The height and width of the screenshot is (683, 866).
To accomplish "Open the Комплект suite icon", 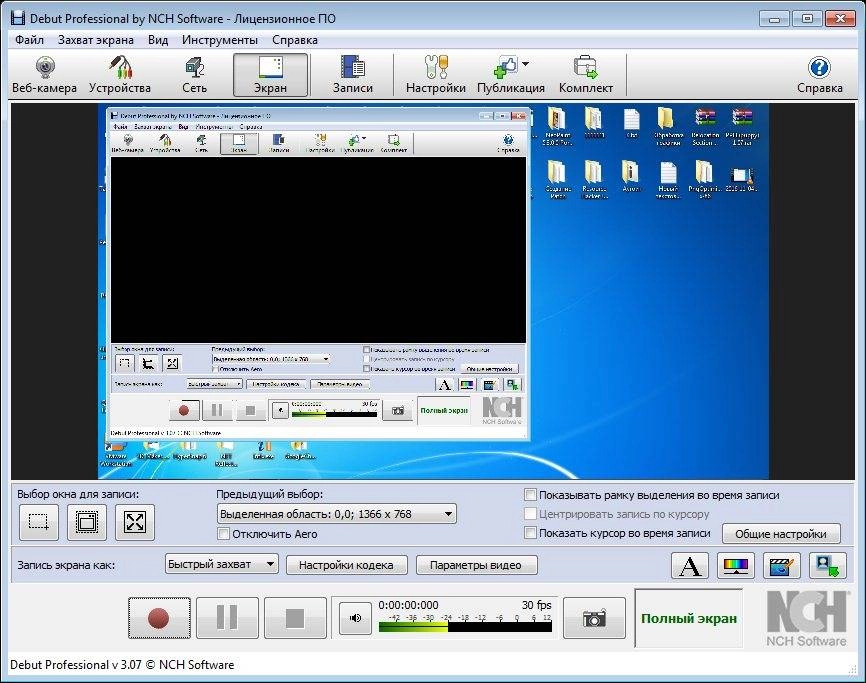I will pos(585,75).
